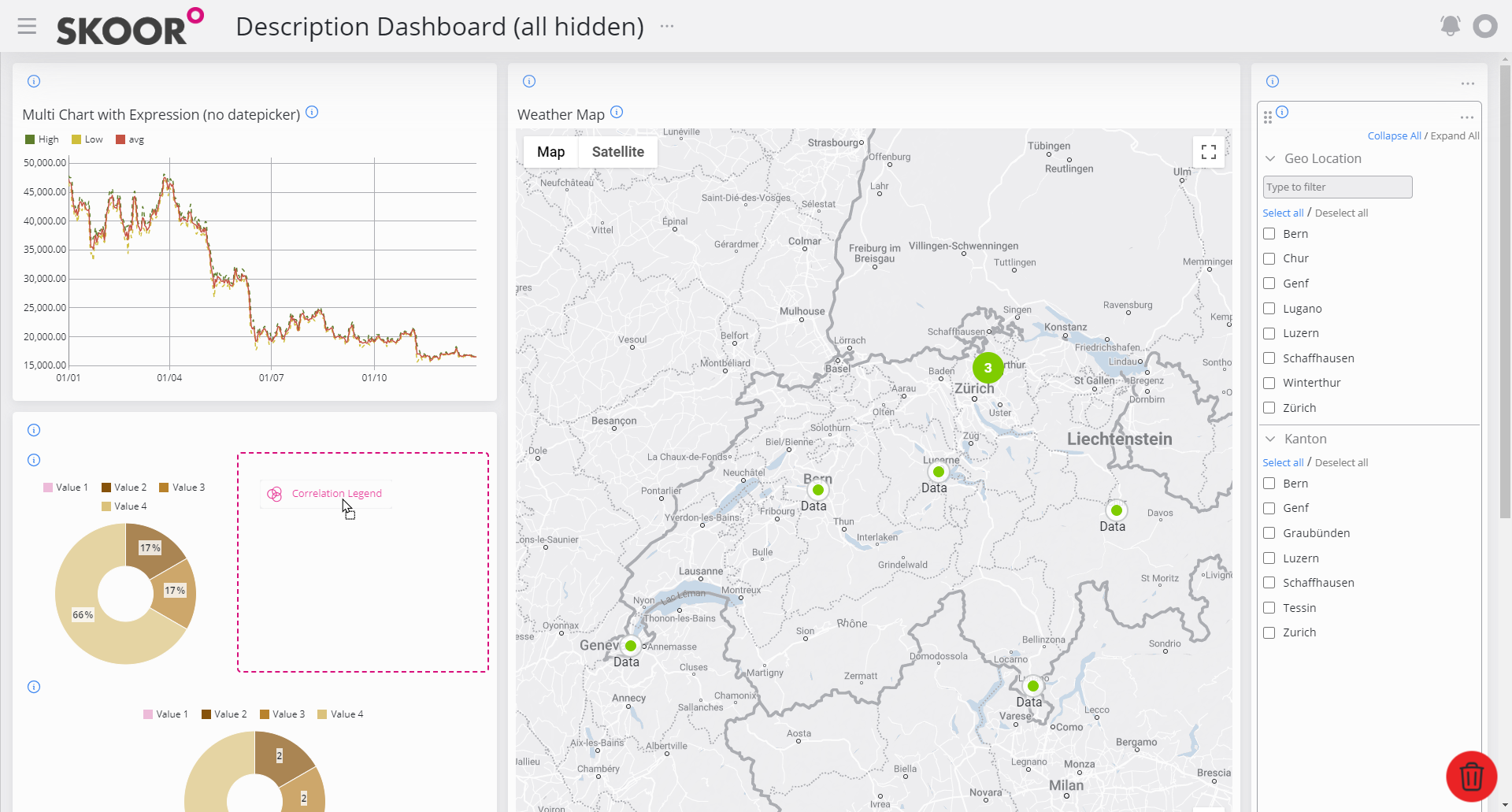Click info icon above Multi Chart tile
Screen dimensions: 1512x812
34,81
